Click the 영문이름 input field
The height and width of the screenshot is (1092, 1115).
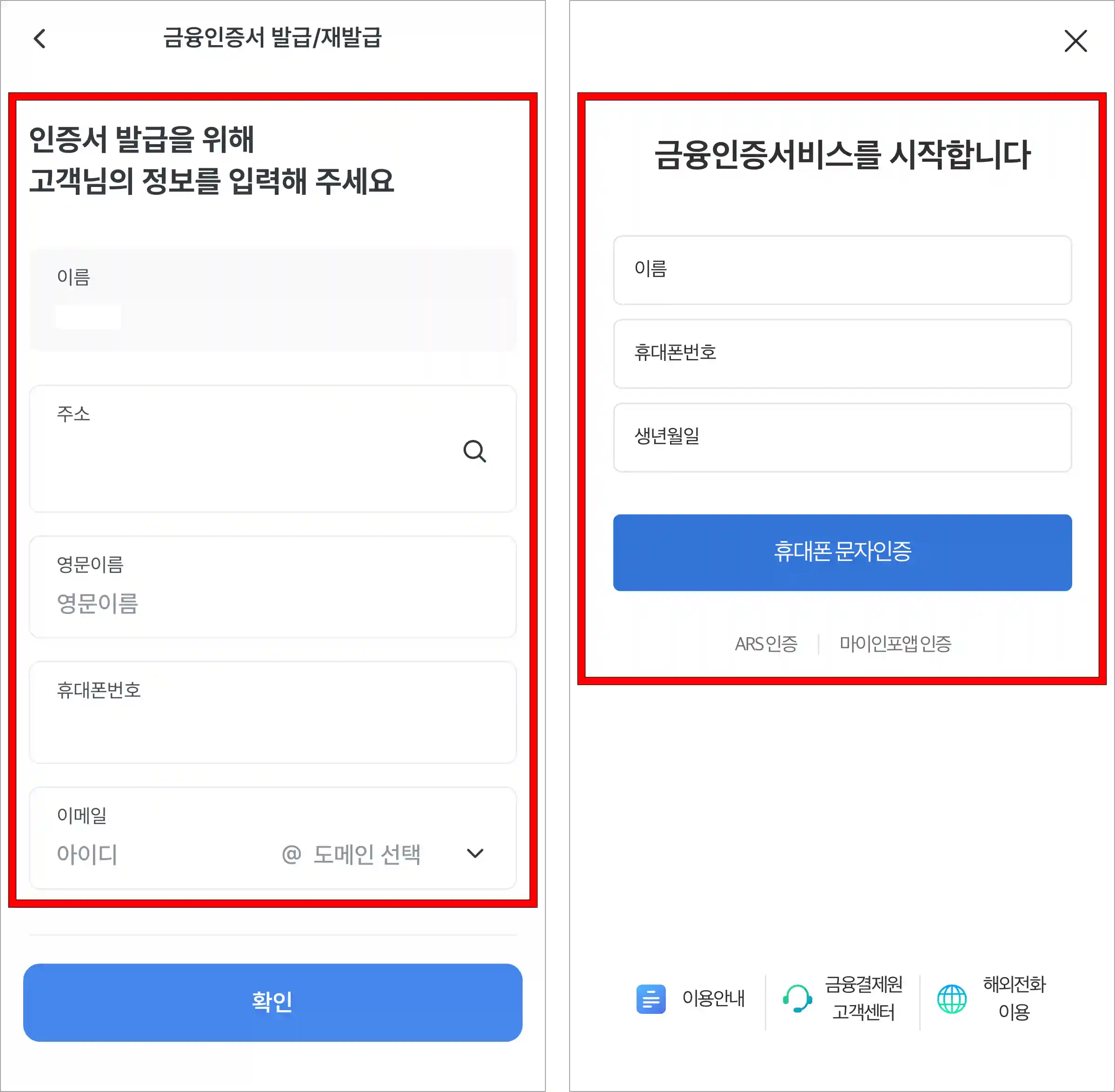tap(273, 603)
